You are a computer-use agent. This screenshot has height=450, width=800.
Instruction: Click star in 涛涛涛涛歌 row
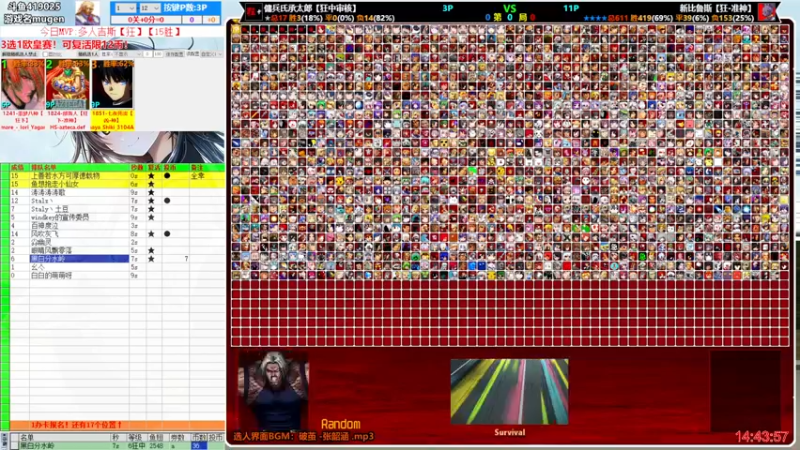151,192
